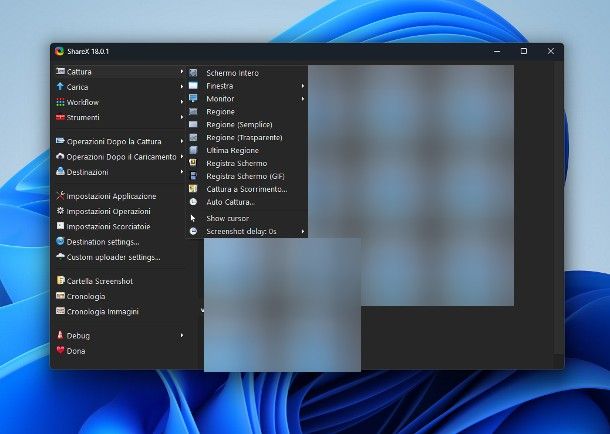Screen dimensions: 610x434
Task: Click the Dona entry label
Action: (75, 351)
